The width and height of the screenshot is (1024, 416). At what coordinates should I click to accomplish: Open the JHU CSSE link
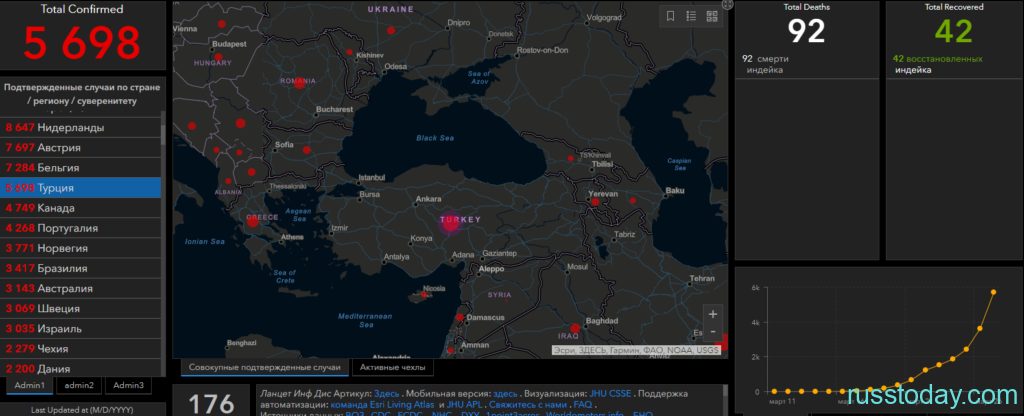[611, 394]
